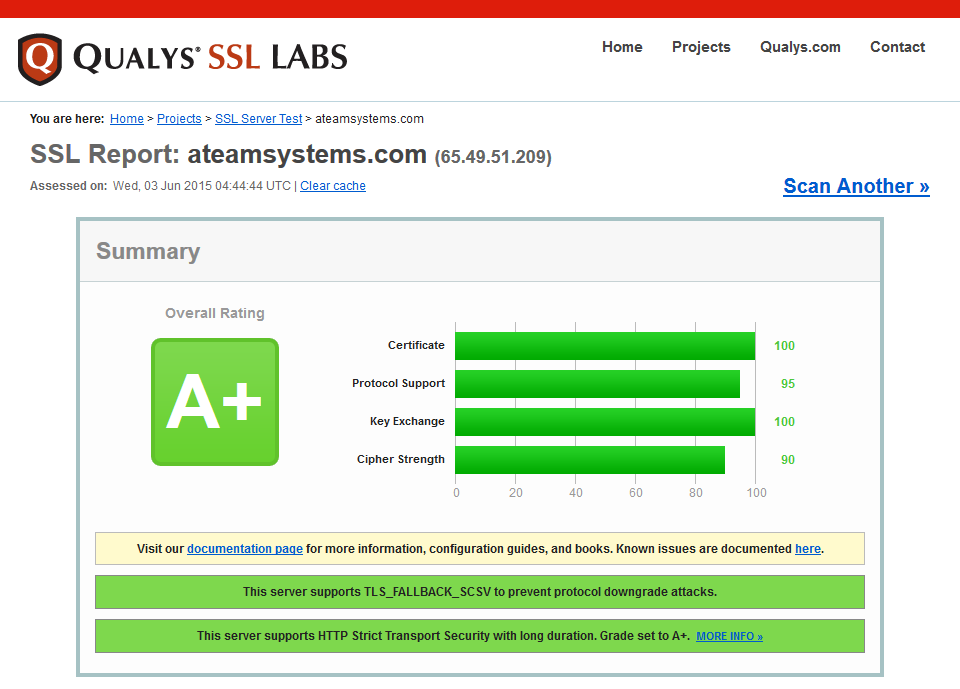Click the Clear cache link

tap(332, 186)
